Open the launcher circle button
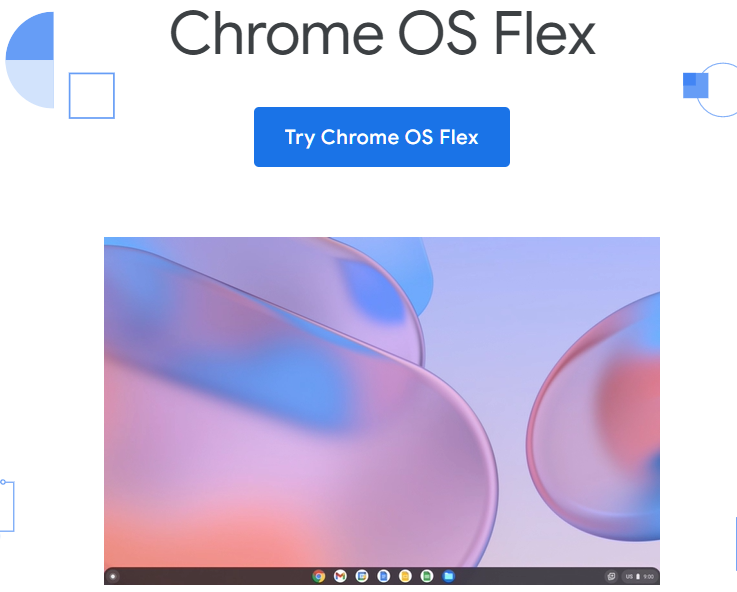This screenshot has width=737, height=592. point(113,576)
